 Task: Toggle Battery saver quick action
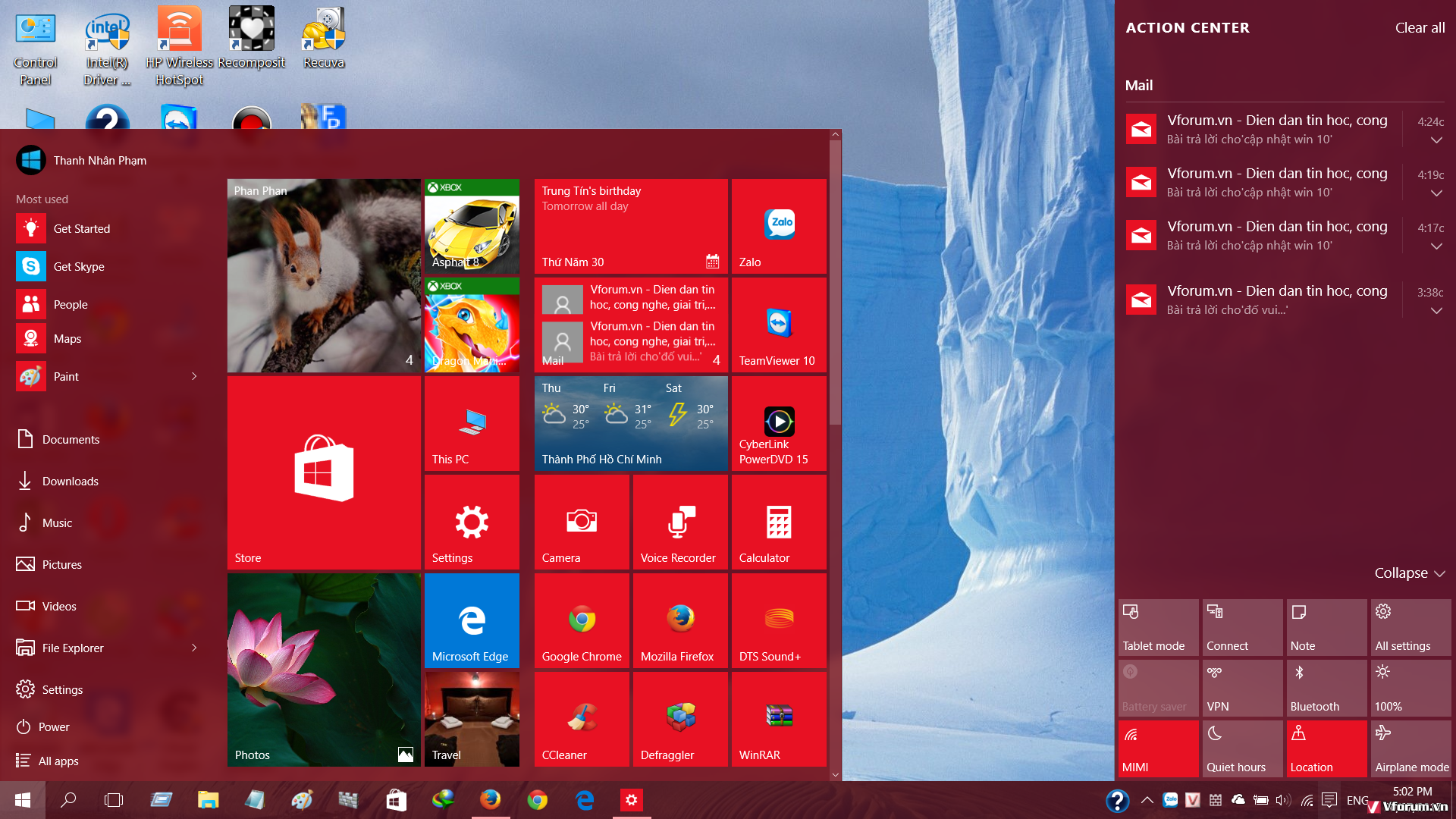click(1158, 688)
